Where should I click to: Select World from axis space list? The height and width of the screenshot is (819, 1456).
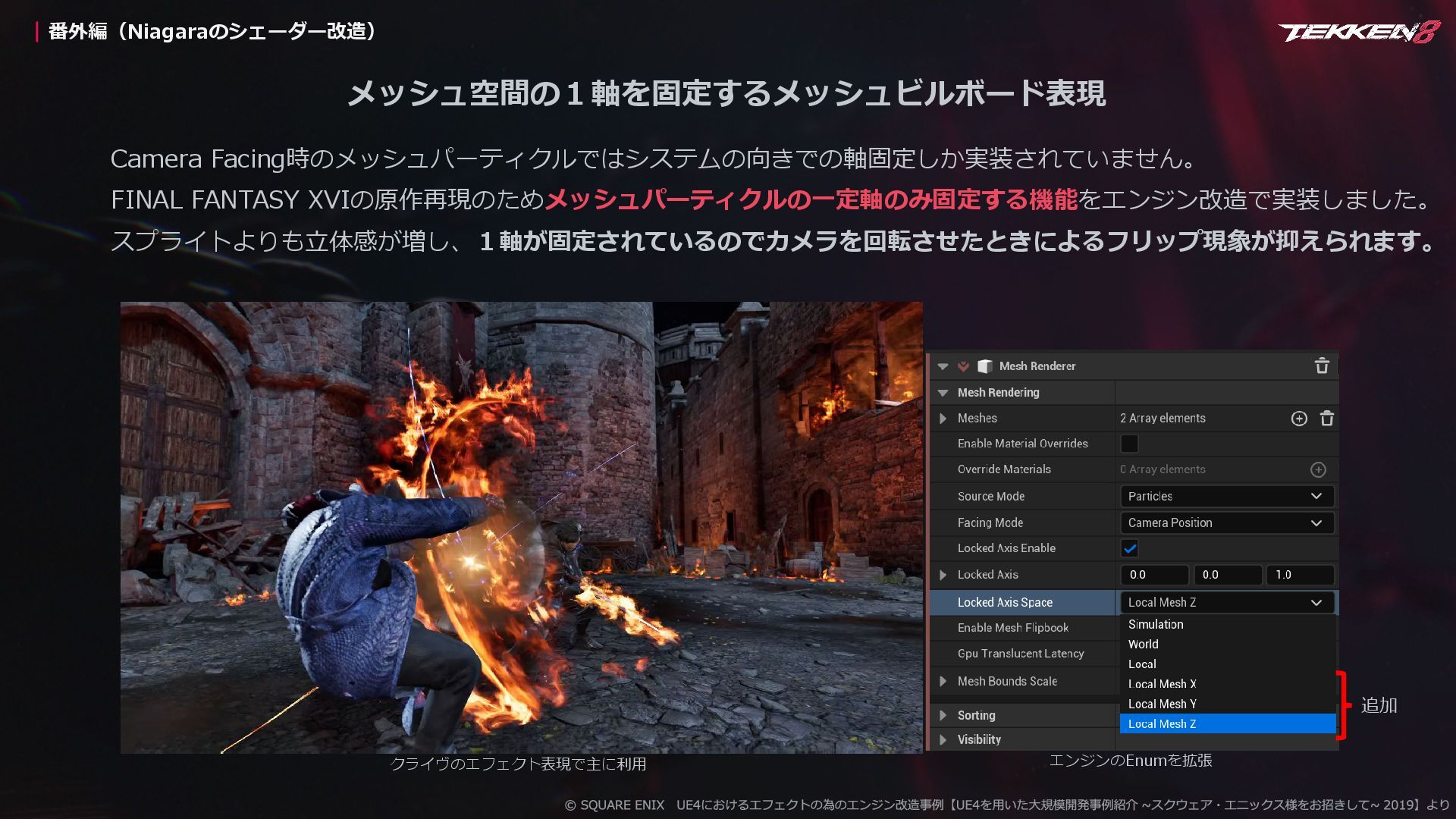coord(1143,644)
